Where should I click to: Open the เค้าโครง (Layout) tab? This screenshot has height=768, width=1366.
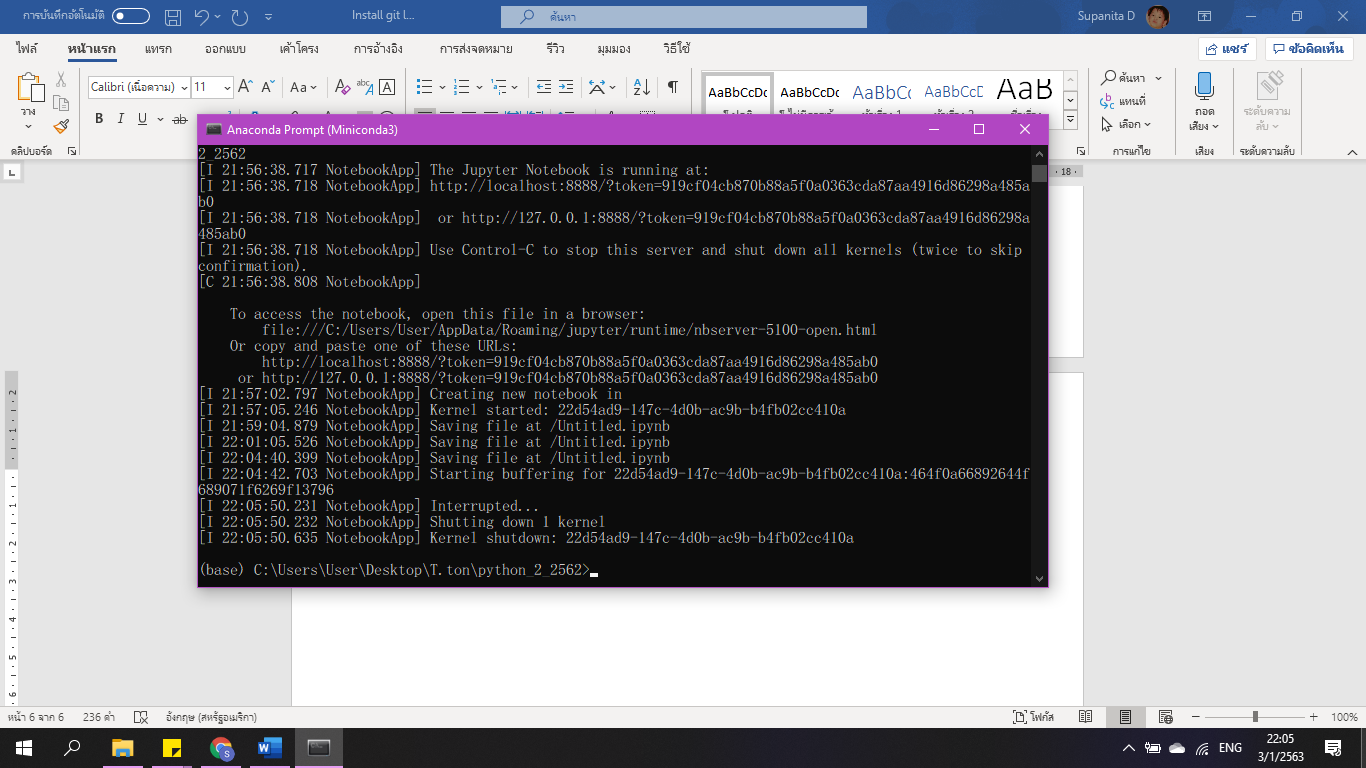[299, 49]
